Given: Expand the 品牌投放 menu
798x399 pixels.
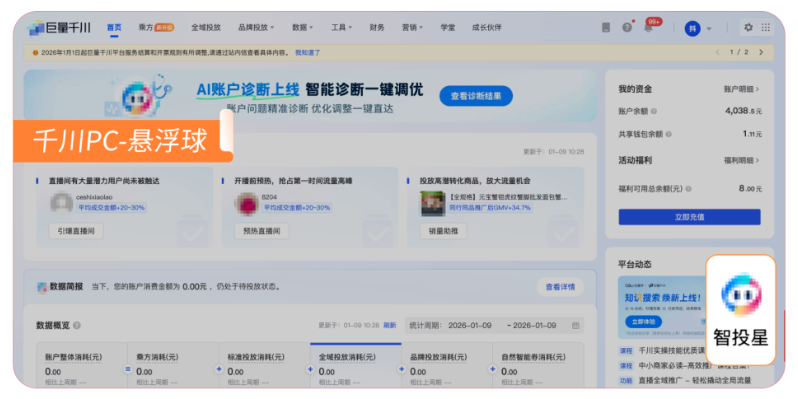Looking at the screenshot, I should (x=256, y=27).
